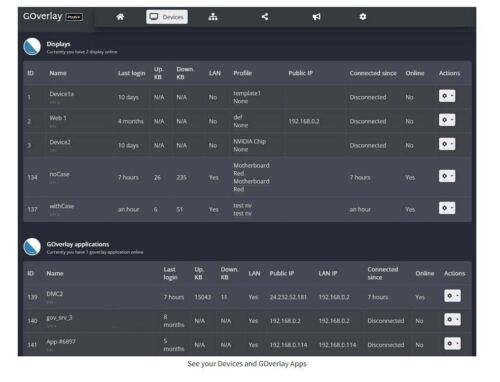Click download value 235 for noCase
This screenshot has height=382, width=500.
(x=181, y=177)
